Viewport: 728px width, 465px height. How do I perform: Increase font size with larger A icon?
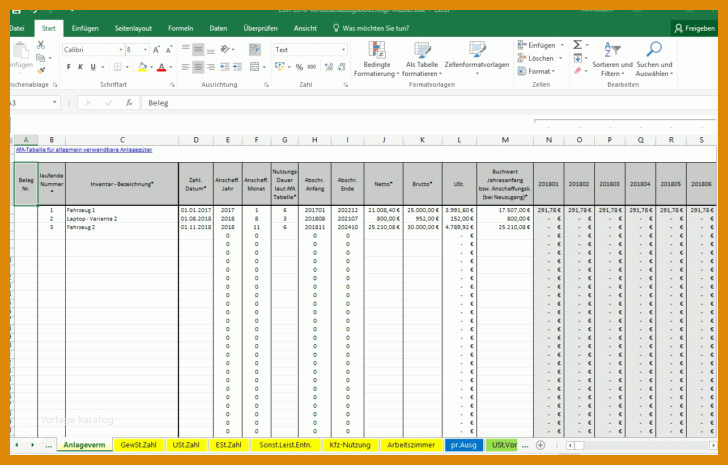156,50
